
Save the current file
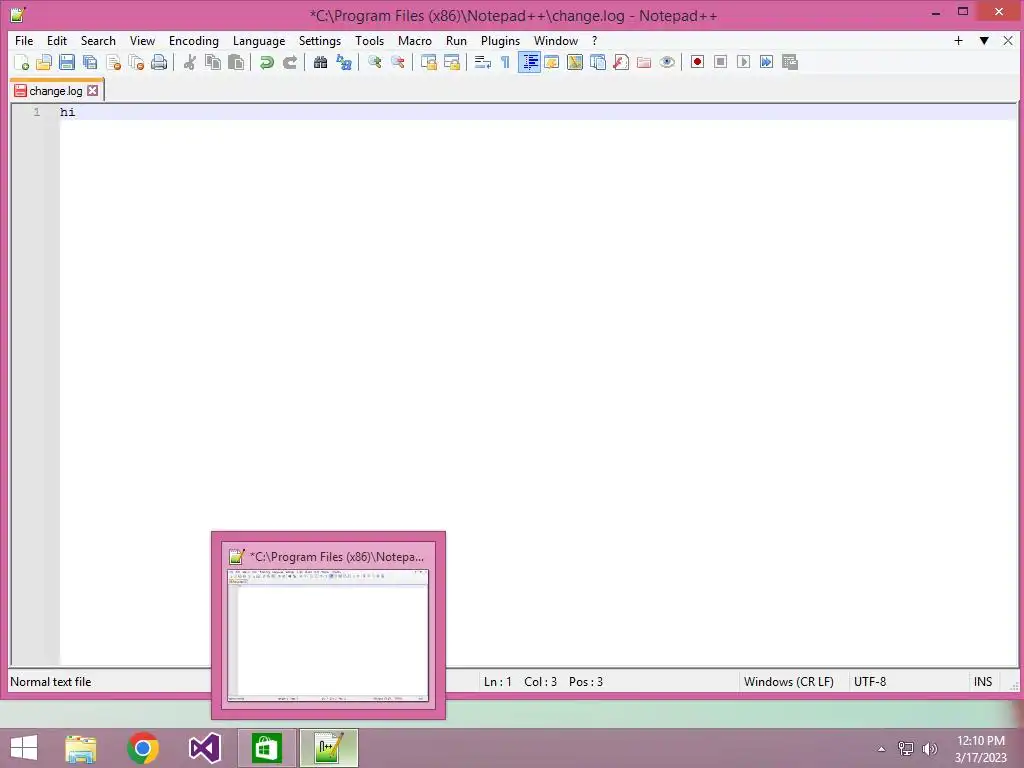67,62
